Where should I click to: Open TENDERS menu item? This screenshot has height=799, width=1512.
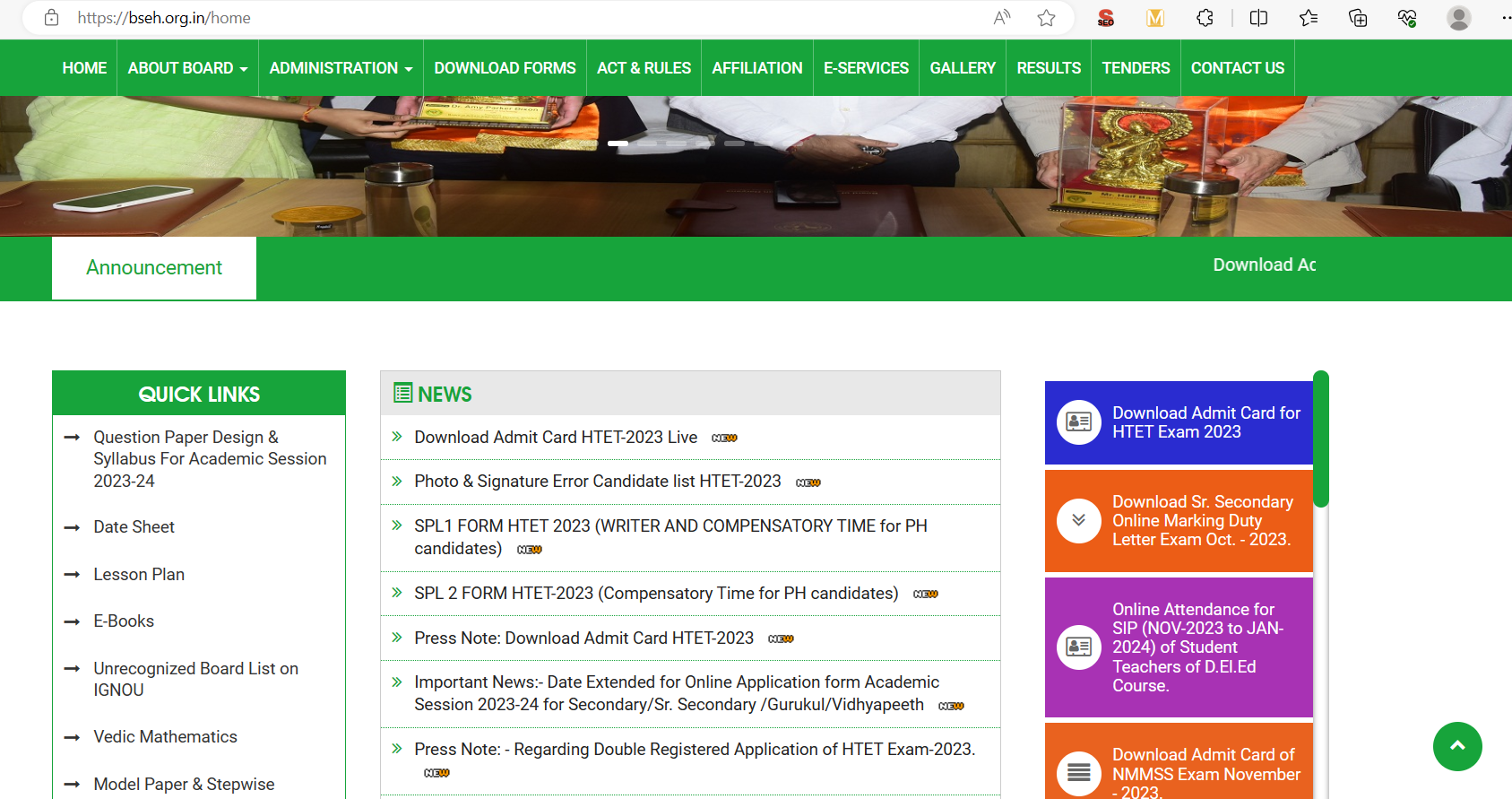click(x=1136, y=68)
